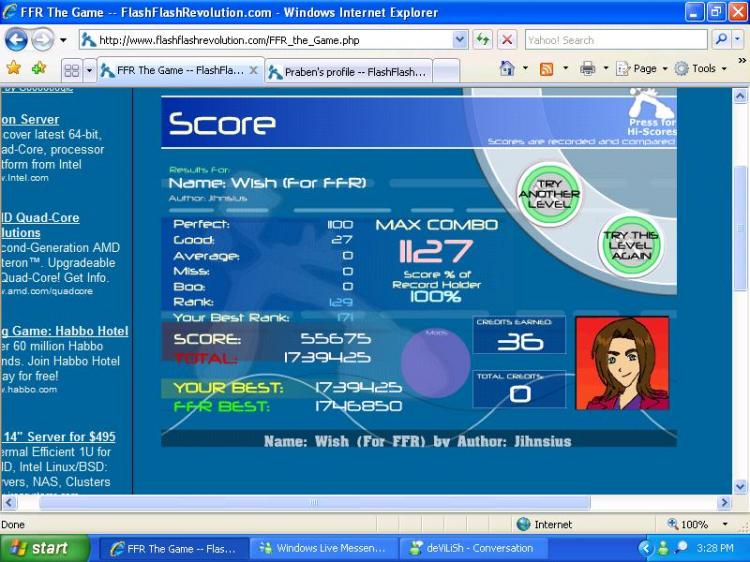Expand the address bar history dropdown
Screen dimensions: 750x562
[x=460, y=40]
